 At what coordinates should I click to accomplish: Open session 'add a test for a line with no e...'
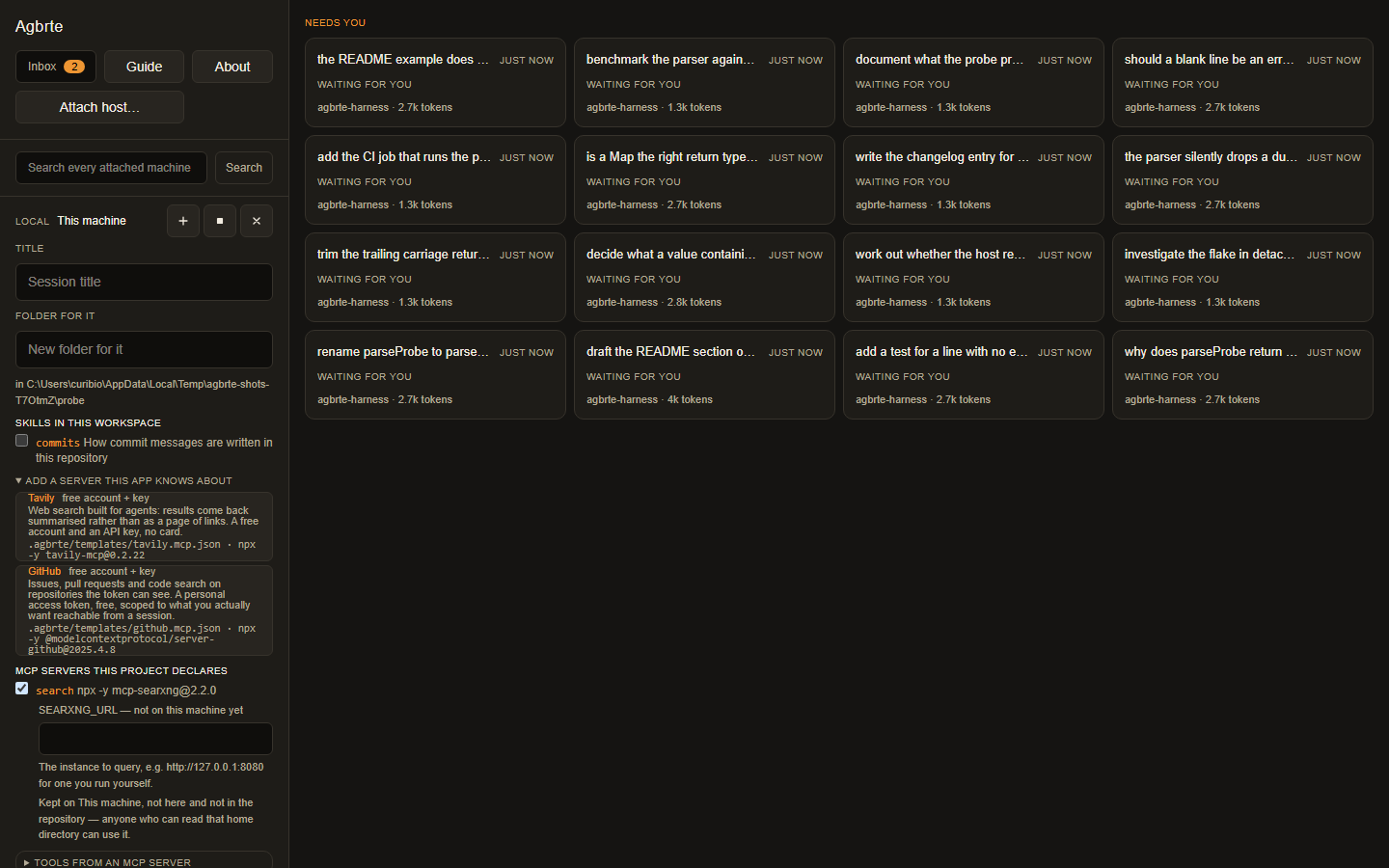coord(973,375)
